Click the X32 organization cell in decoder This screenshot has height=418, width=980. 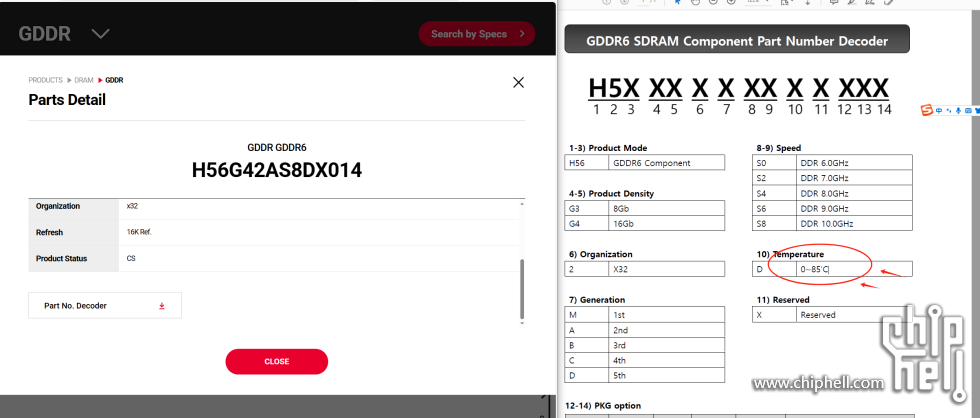pyautogui.click(x=666, y=269)
